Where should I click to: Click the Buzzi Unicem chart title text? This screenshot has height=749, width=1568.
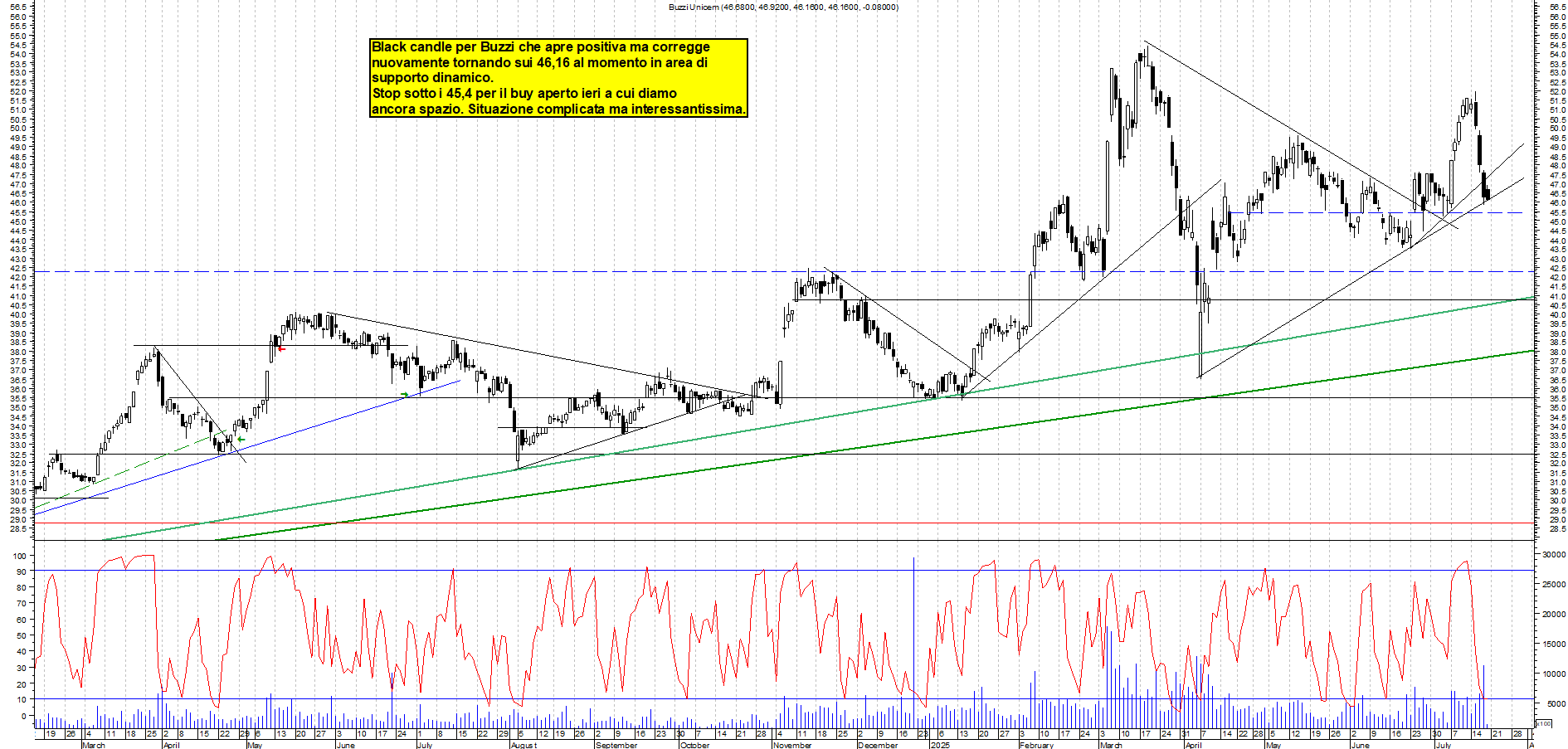click(x=783, y=7)
